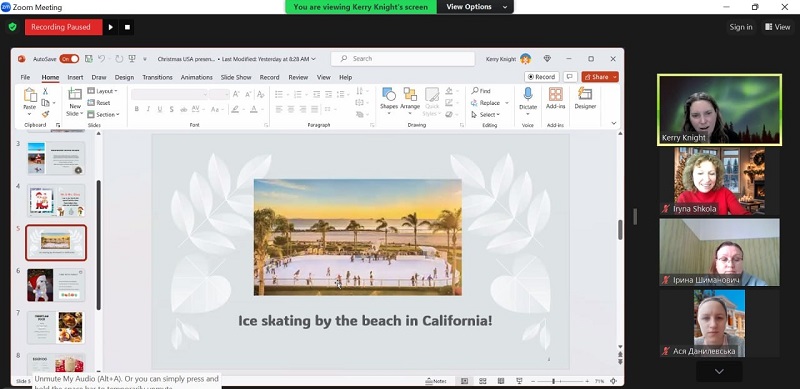Collapse the PowerPoint ribbon chevron
800x389 pixels.
pos(614,123)
